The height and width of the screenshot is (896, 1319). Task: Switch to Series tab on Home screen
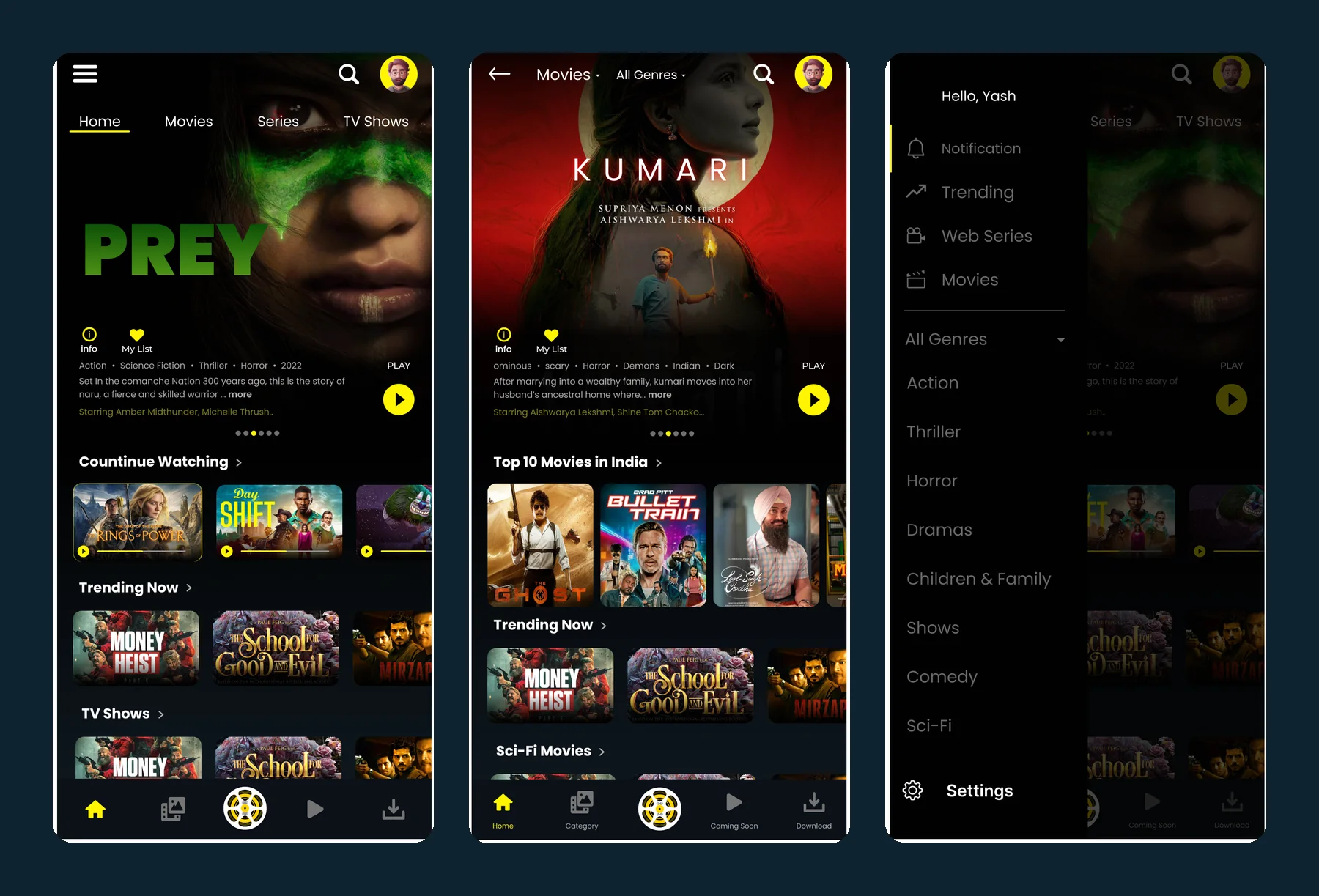click(278, 122)
